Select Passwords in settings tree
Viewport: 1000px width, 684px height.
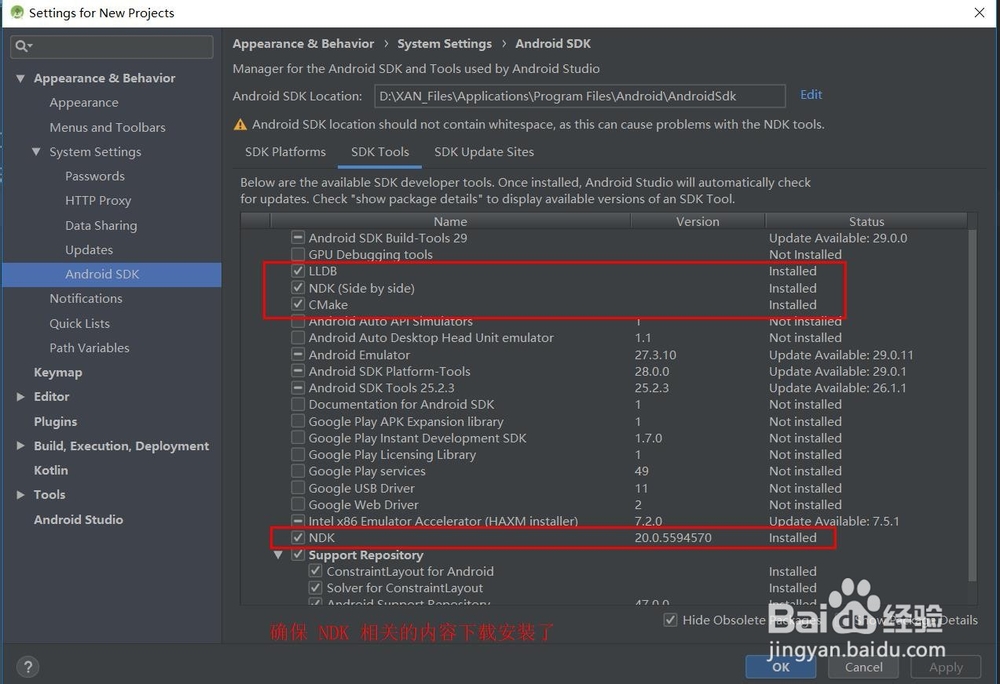(x=94, y=176)
